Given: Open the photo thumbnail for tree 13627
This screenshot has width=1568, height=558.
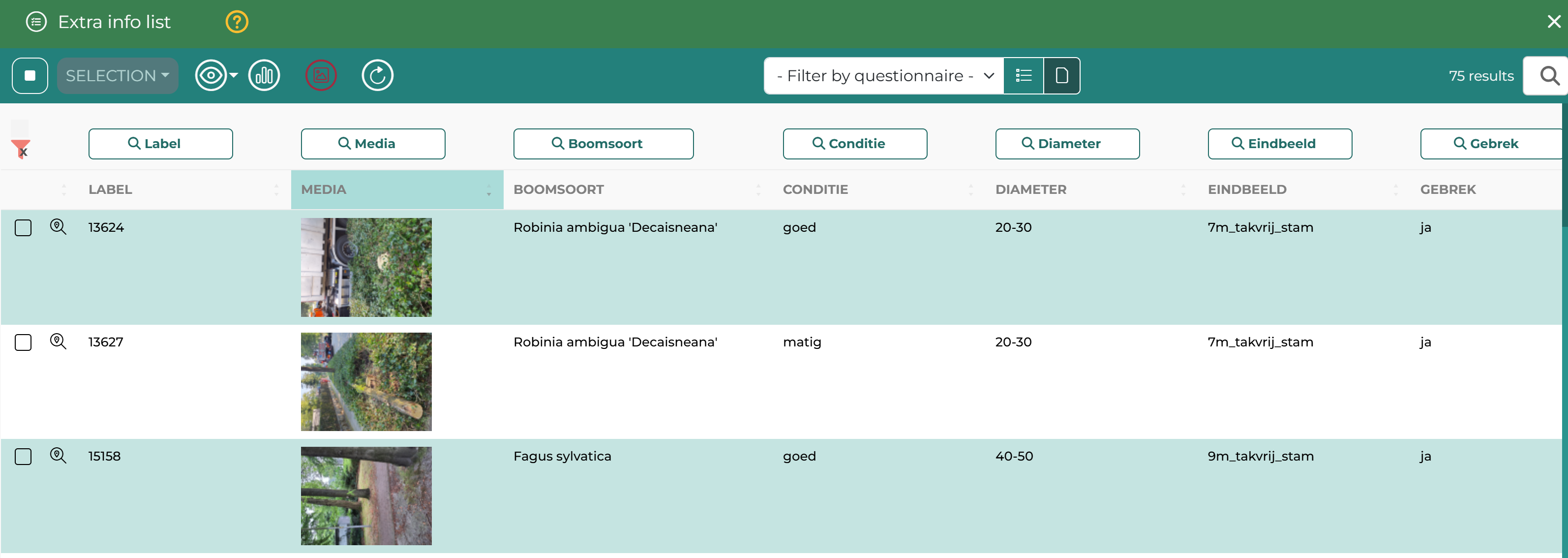Looking at the screenshot, I should pyautogui.click(x=366, y=381).
